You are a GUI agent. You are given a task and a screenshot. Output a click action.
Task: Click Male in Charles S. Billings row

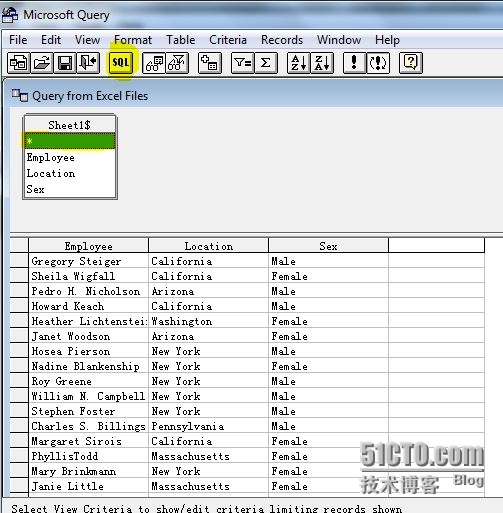point(328,426)
